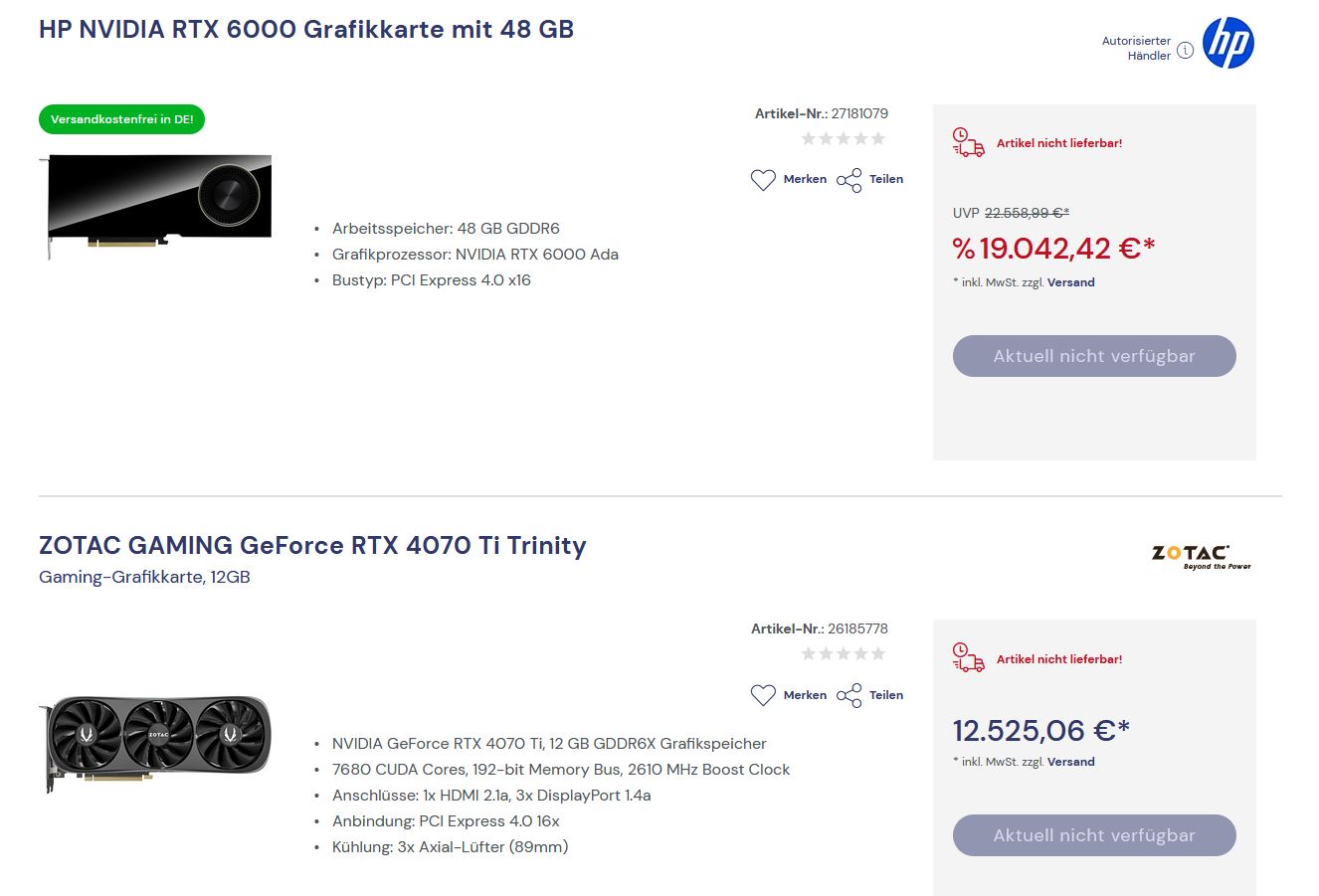Click the share icon for HP RTX 6000
This screenshot has height=896, width=1319.
tap(849, 180)
